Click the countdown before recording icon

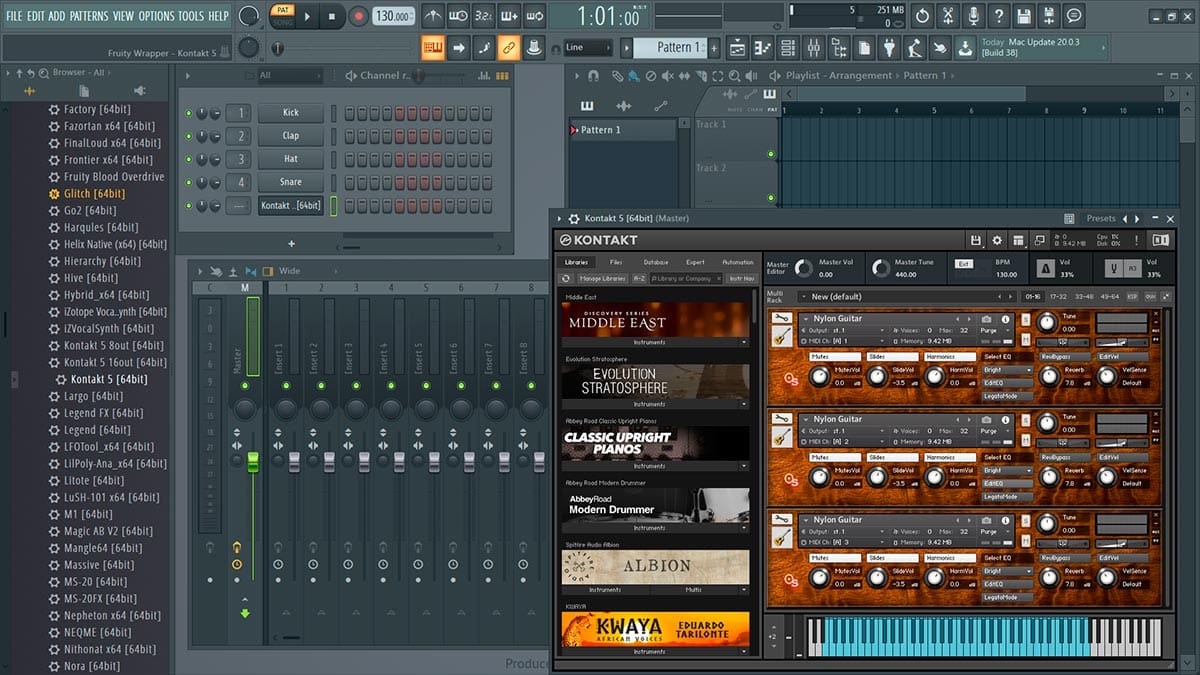pos(483,16)
